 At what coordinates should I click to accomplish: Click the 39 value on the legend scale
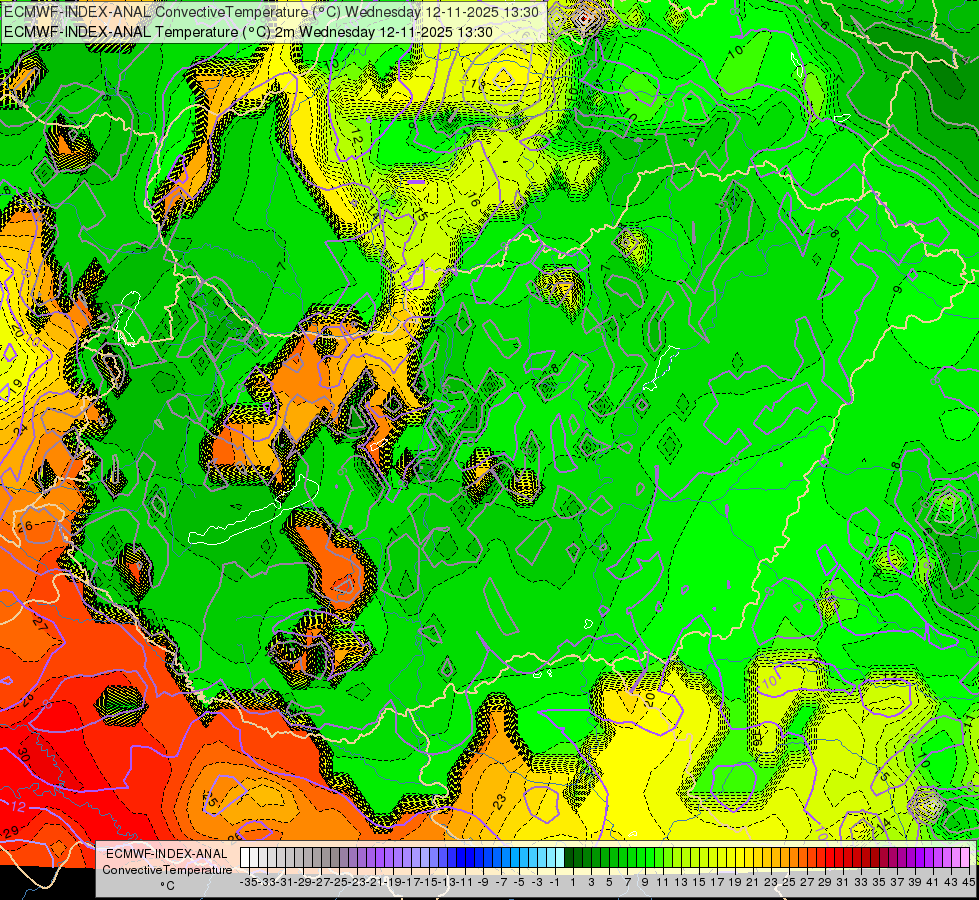915,882
